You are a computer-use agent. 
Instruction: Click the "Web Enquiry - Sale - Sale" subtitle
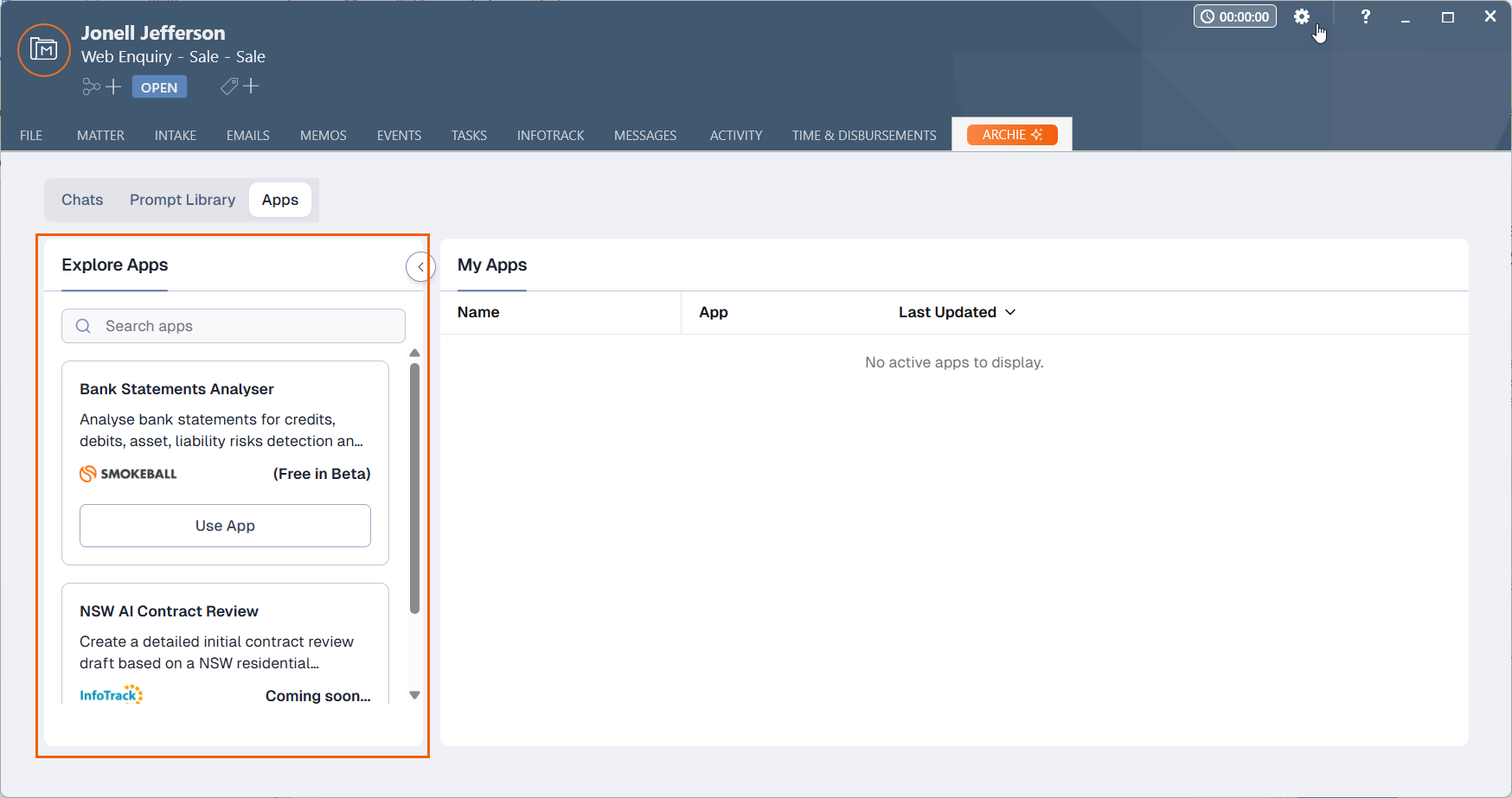(173, 56)
